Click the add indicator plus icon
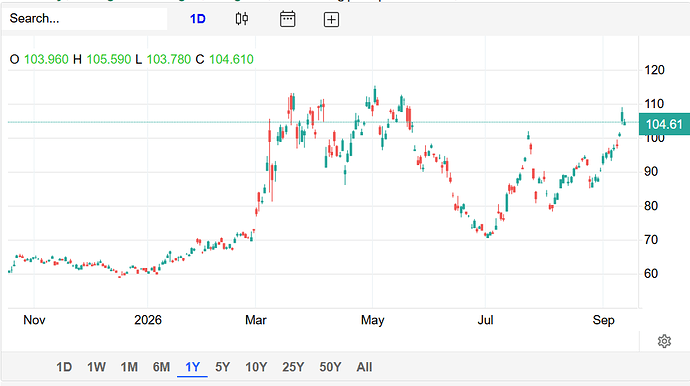 click(x=331, y=19)
